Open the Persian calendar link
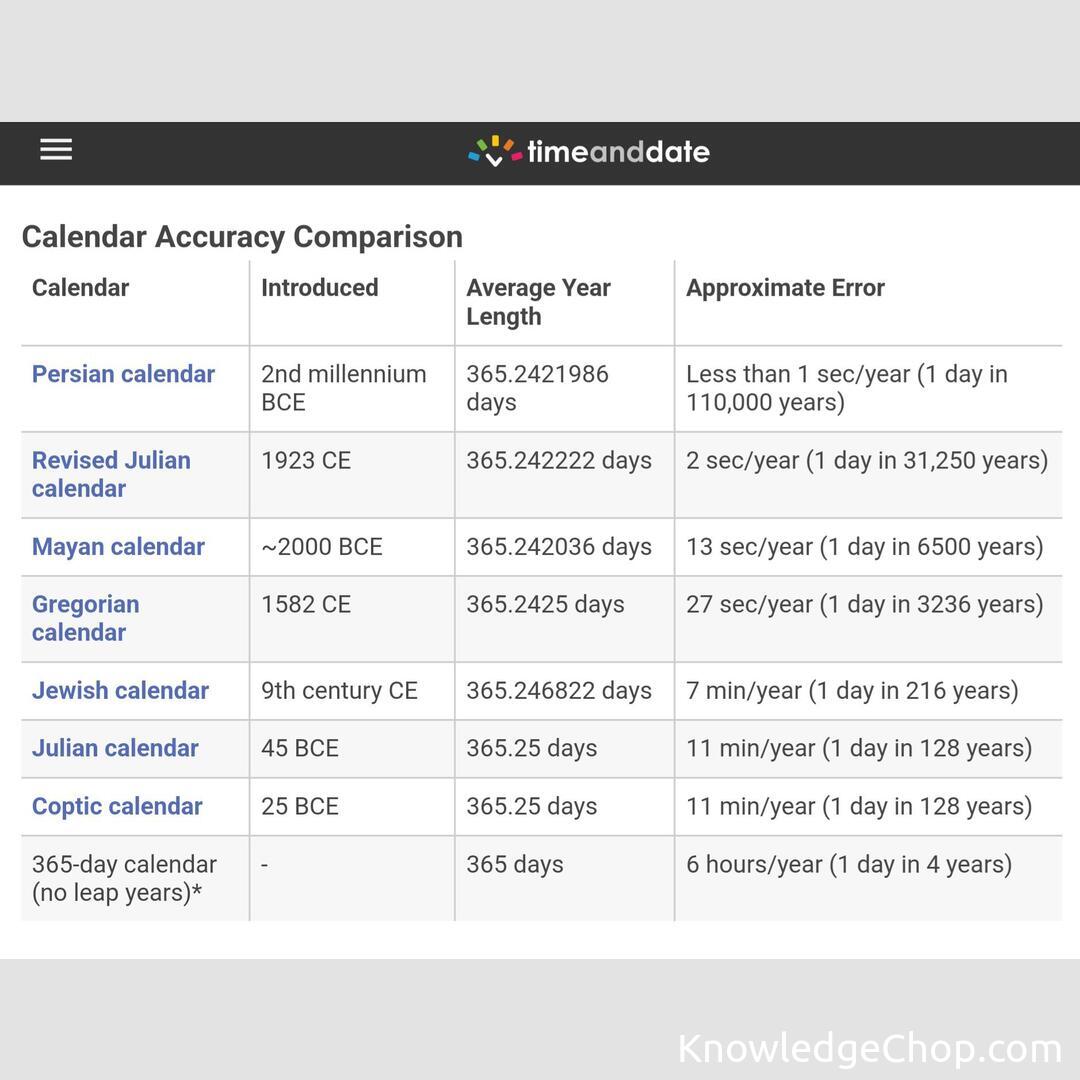This screenshot has height=1080, width=1080. [123, 374]
